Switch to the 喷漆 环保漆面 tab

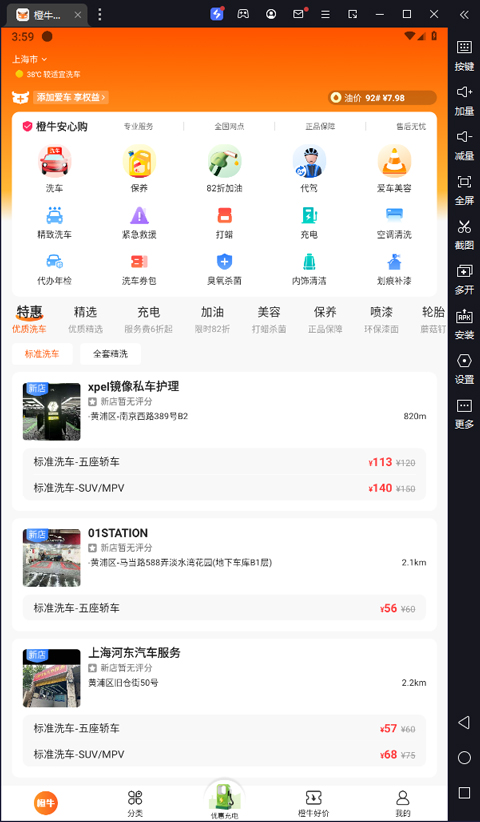pos(381,320)
